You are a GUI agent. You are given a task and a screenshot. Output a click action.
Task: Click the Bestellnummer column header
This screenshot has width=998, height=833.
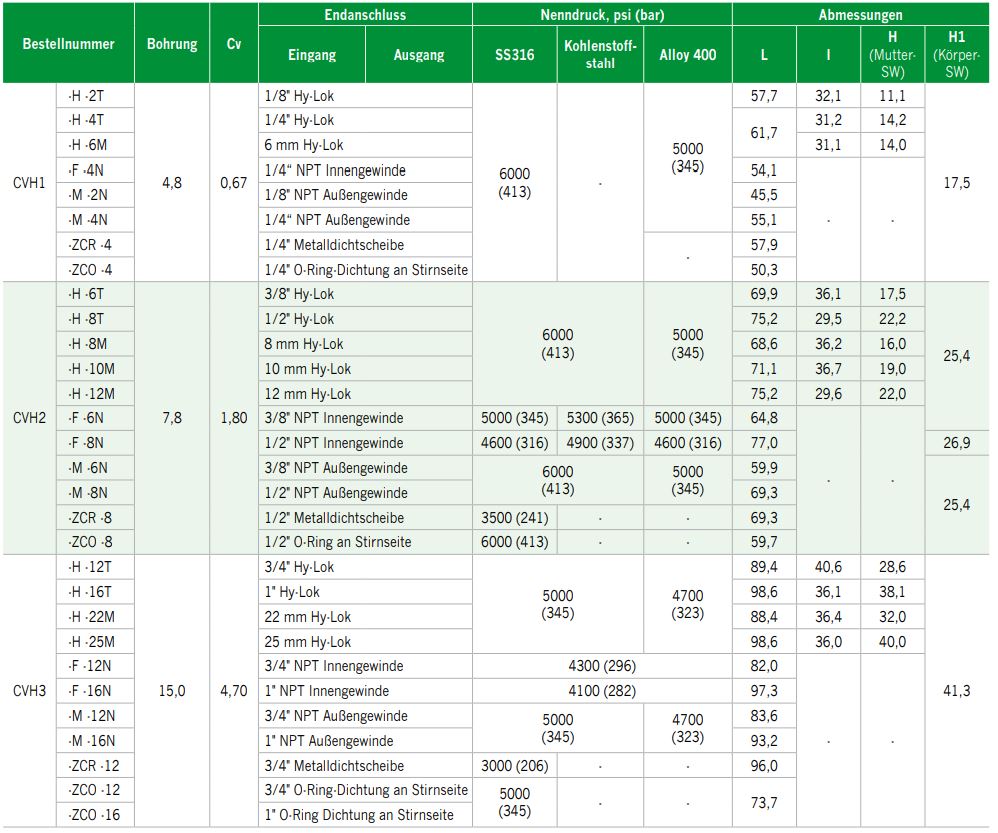(x=69, y=44)
